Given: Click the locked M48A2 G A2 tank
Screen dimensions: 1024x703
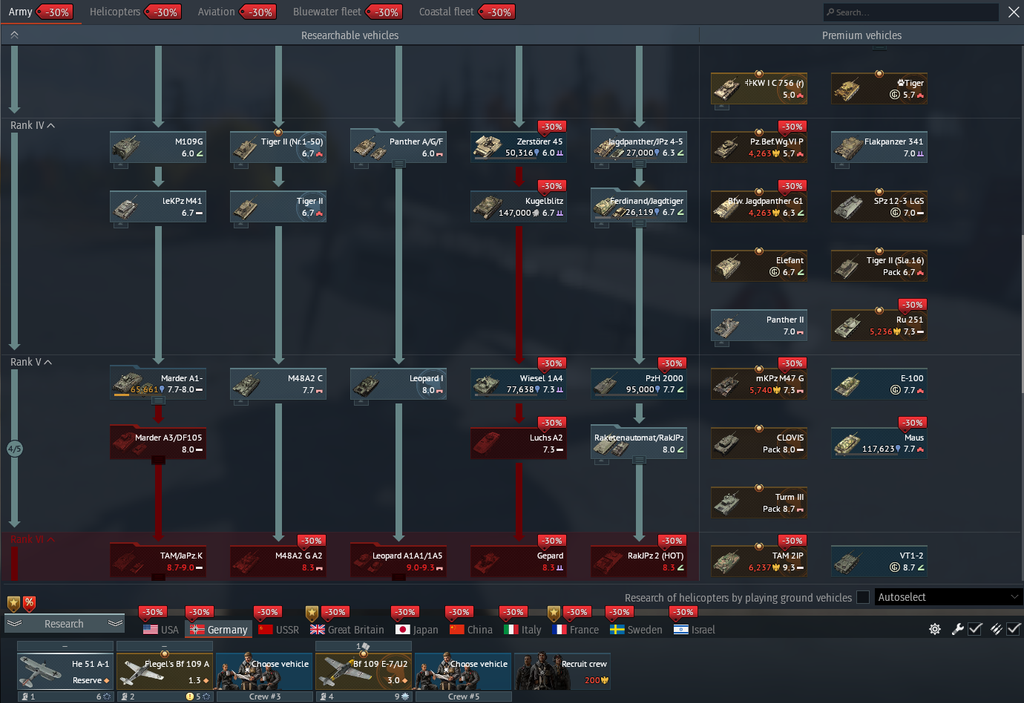Looking at the screenshot, I should [x=278, y=561].
